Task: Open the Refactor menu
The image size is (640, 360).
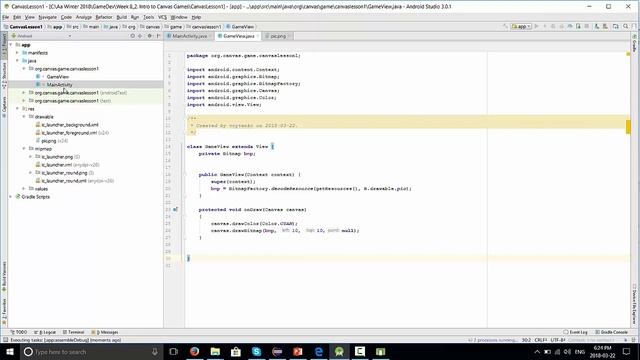Action: pyautogui.click(x=104, y=17)
